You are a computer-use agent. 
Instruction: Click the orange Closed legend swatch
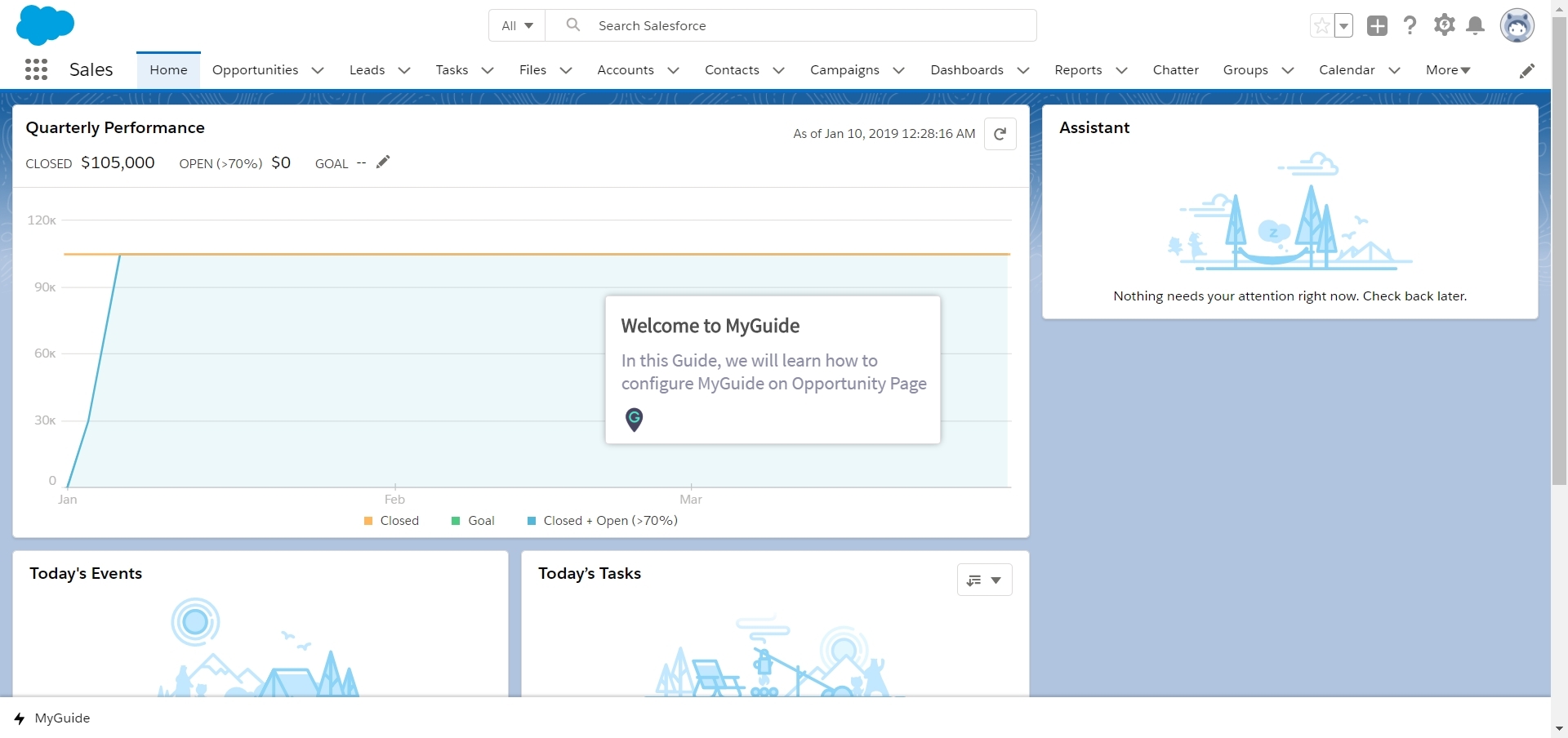pos(368,521)
